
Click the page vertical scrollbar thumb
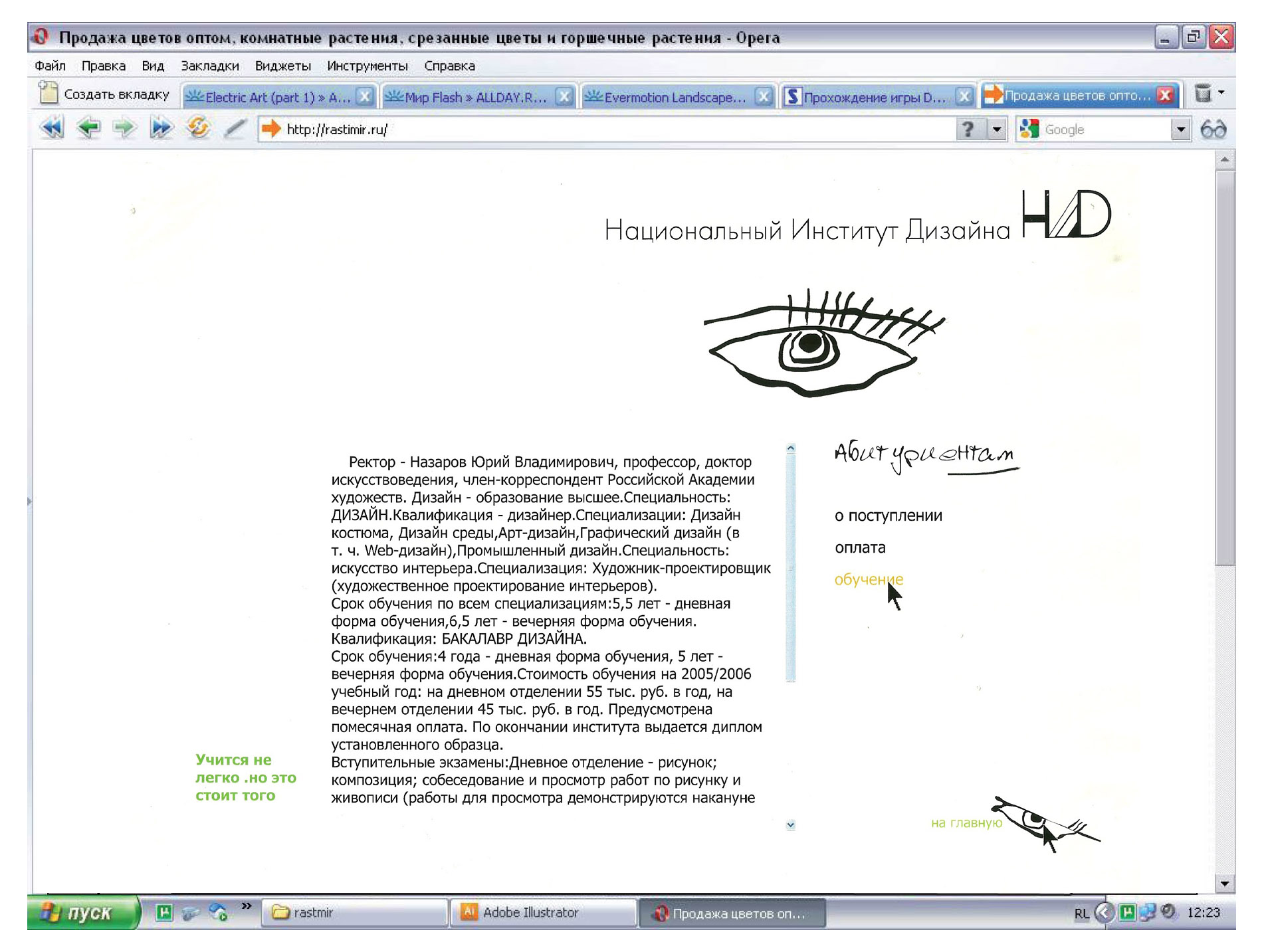pyautogui.click(x=1225, y=368)
